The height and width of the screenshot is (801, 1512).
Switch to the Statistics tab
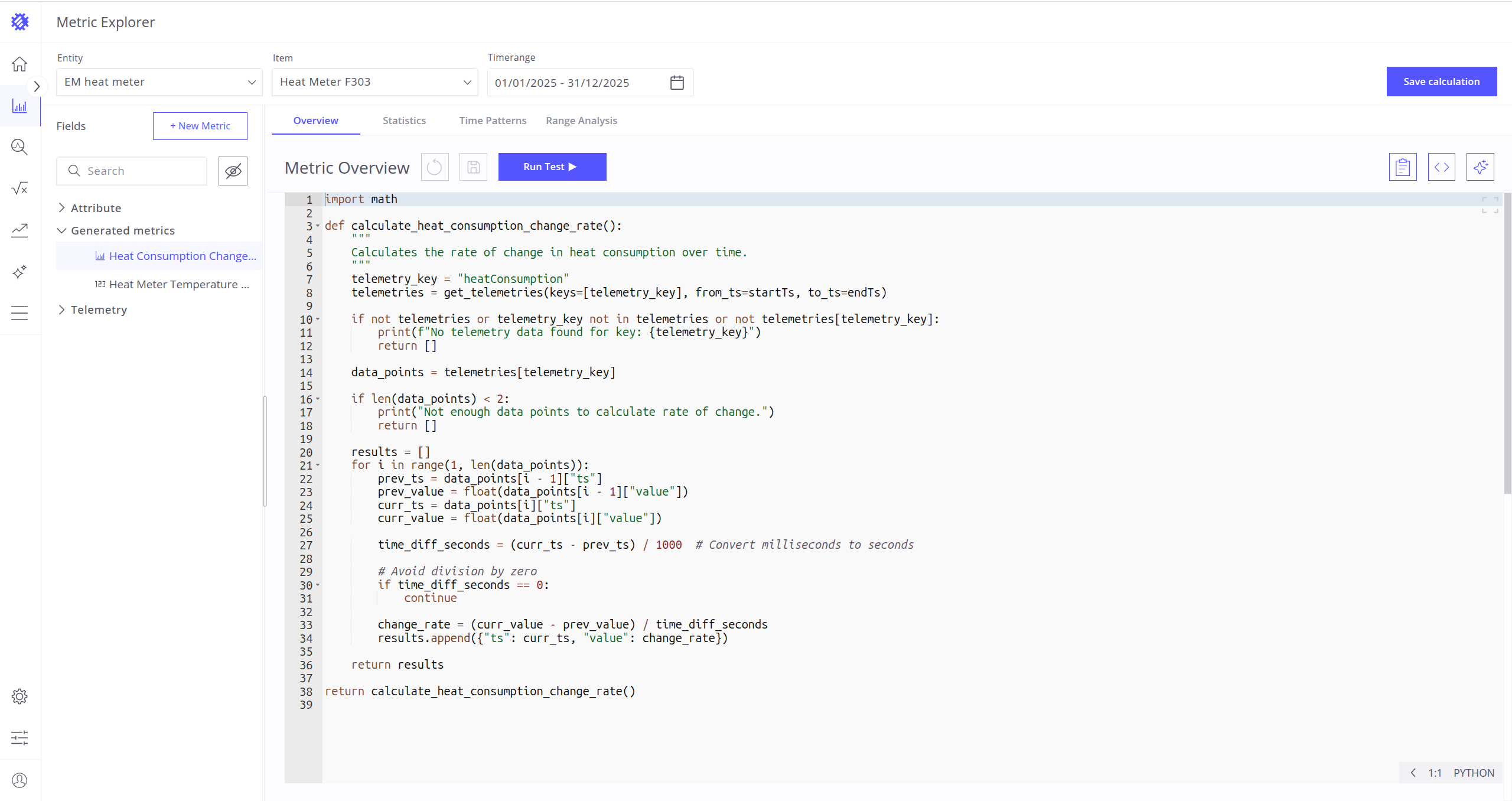(x=404, y=121)
